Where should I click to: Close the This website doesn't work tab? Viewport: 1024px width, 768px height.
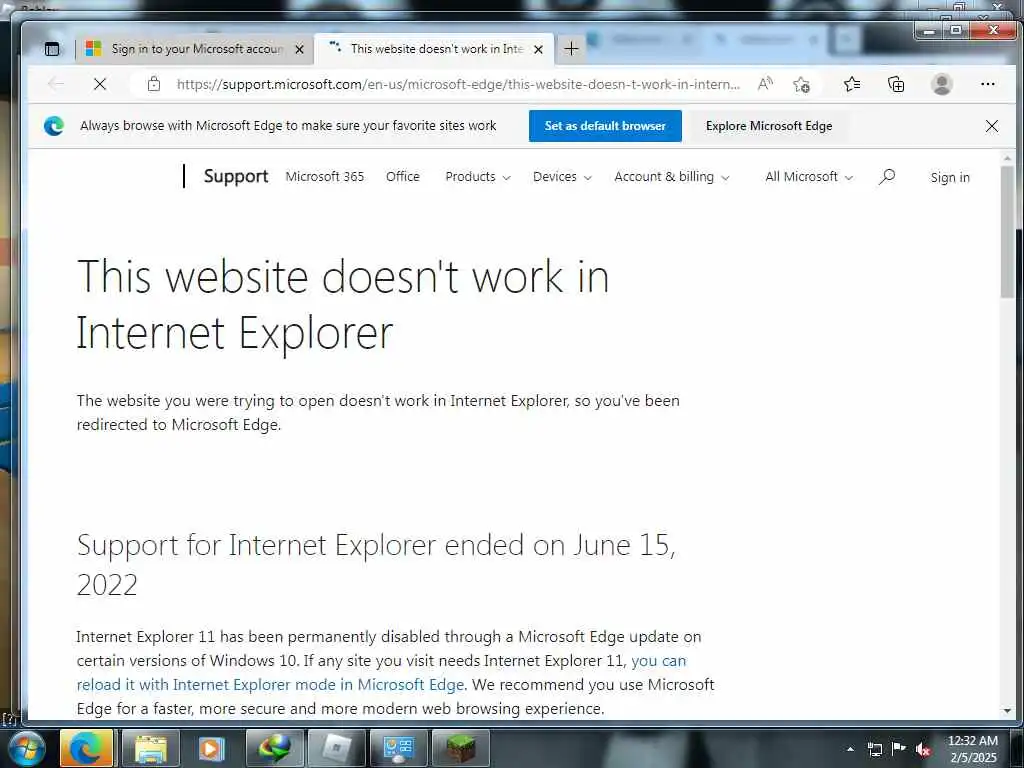tap(538, 49)
